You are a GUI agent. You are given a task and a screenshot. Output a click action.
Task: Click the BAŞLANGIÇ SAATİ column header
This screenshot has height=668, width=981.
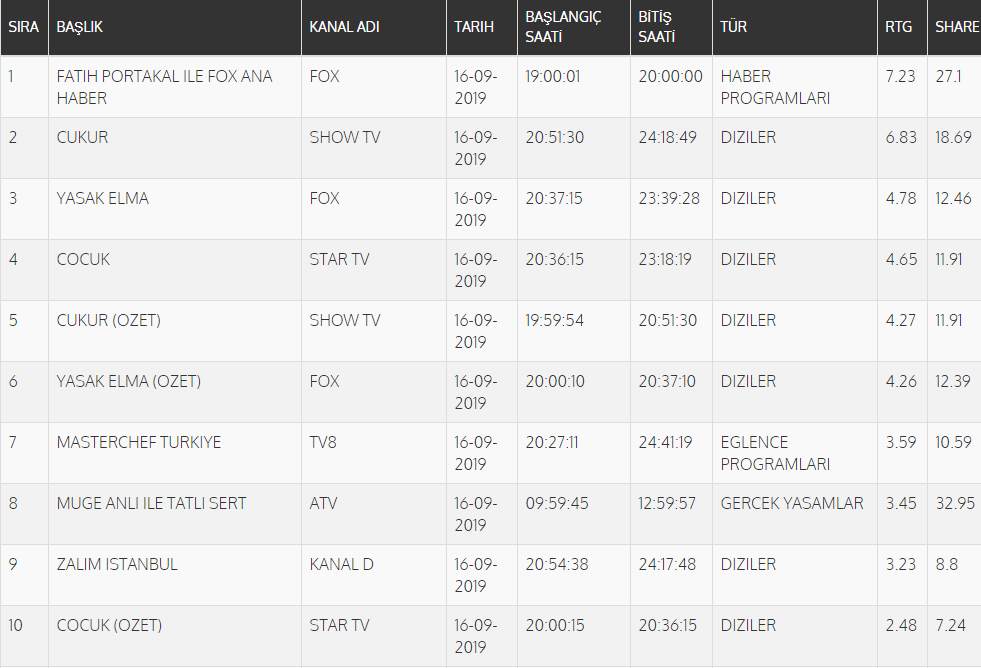574,27
